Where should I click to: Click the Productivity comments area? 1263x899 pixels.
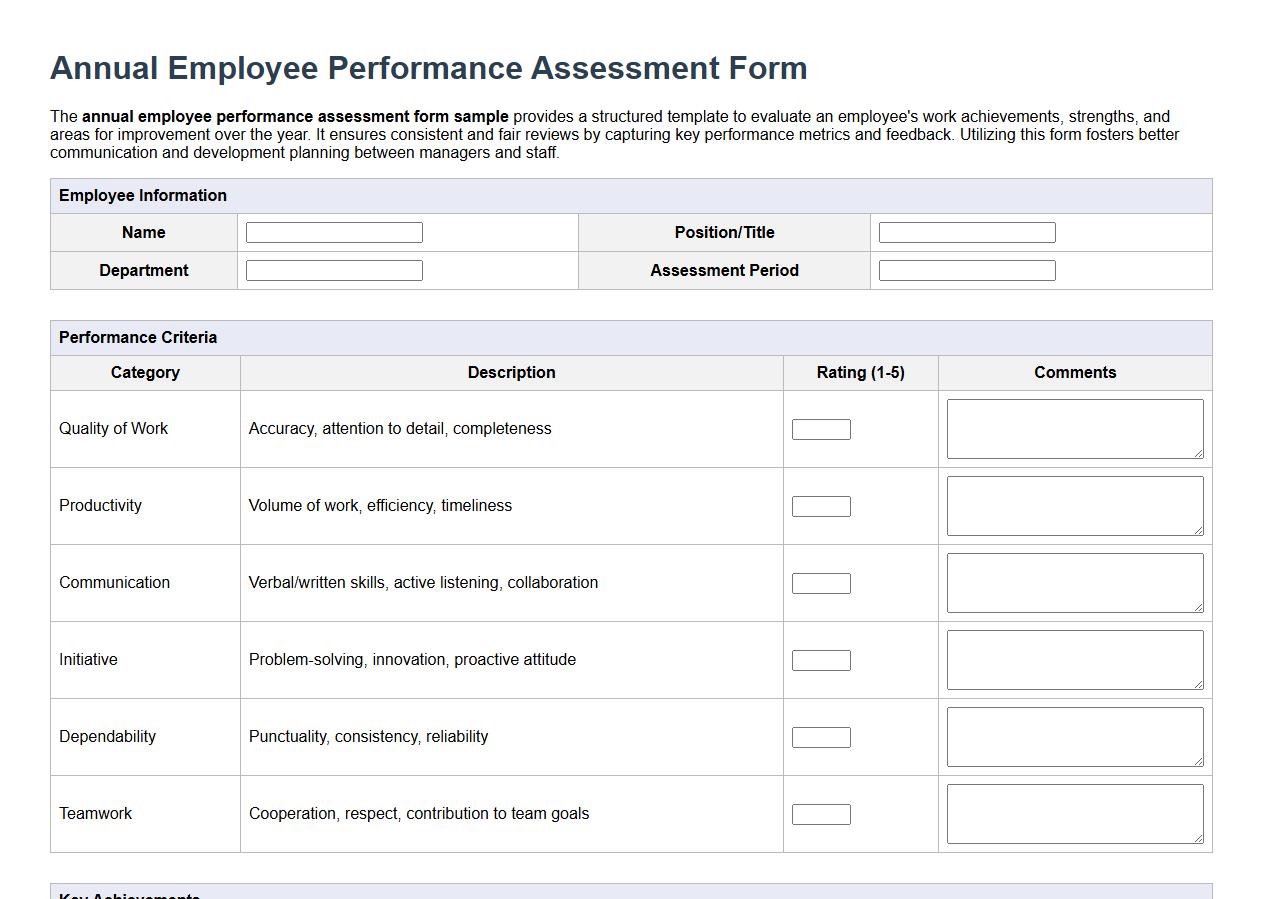click(x=1074, y=505)
